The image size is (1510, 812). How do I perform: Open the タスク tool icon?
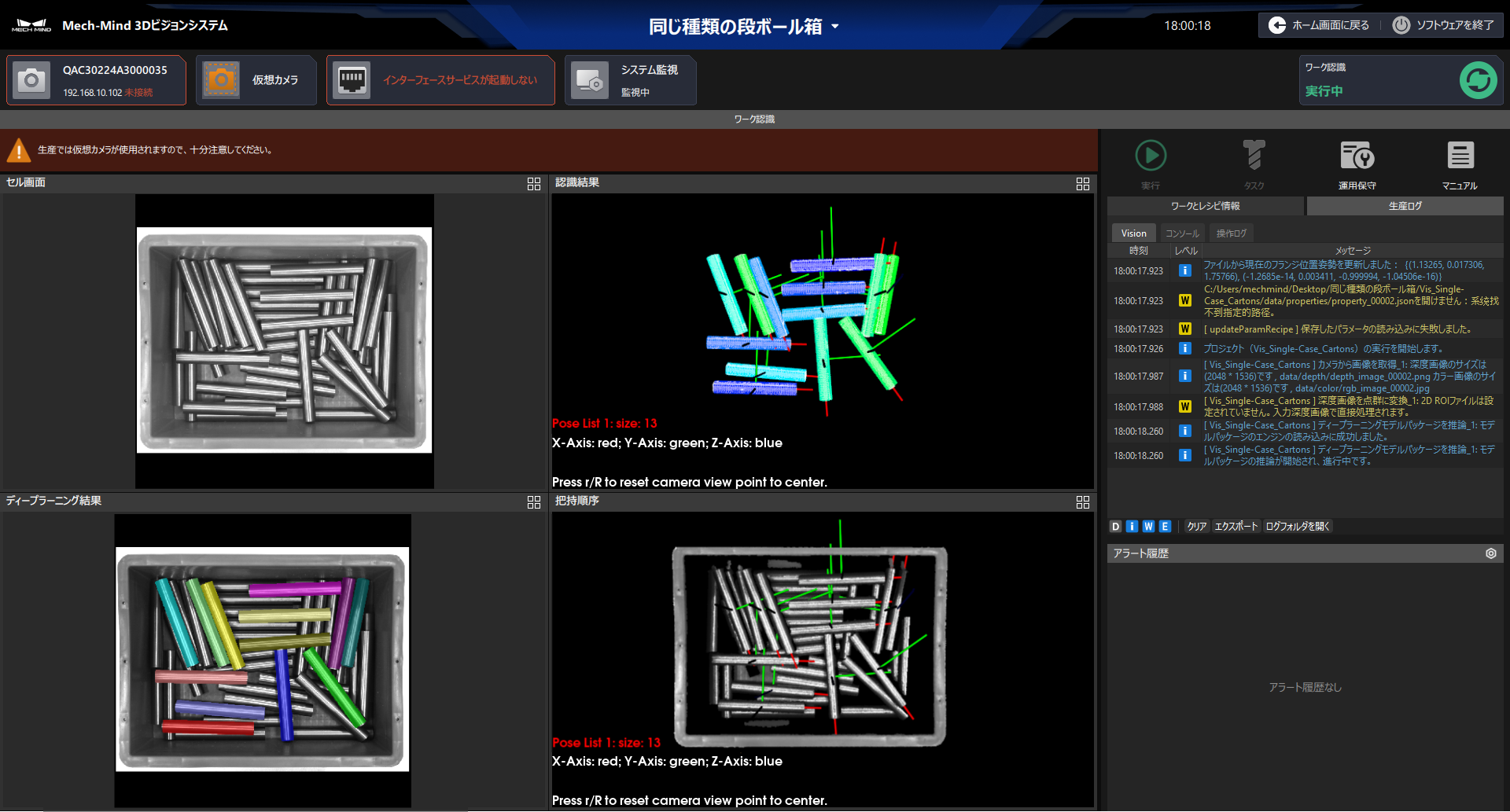1254,156
